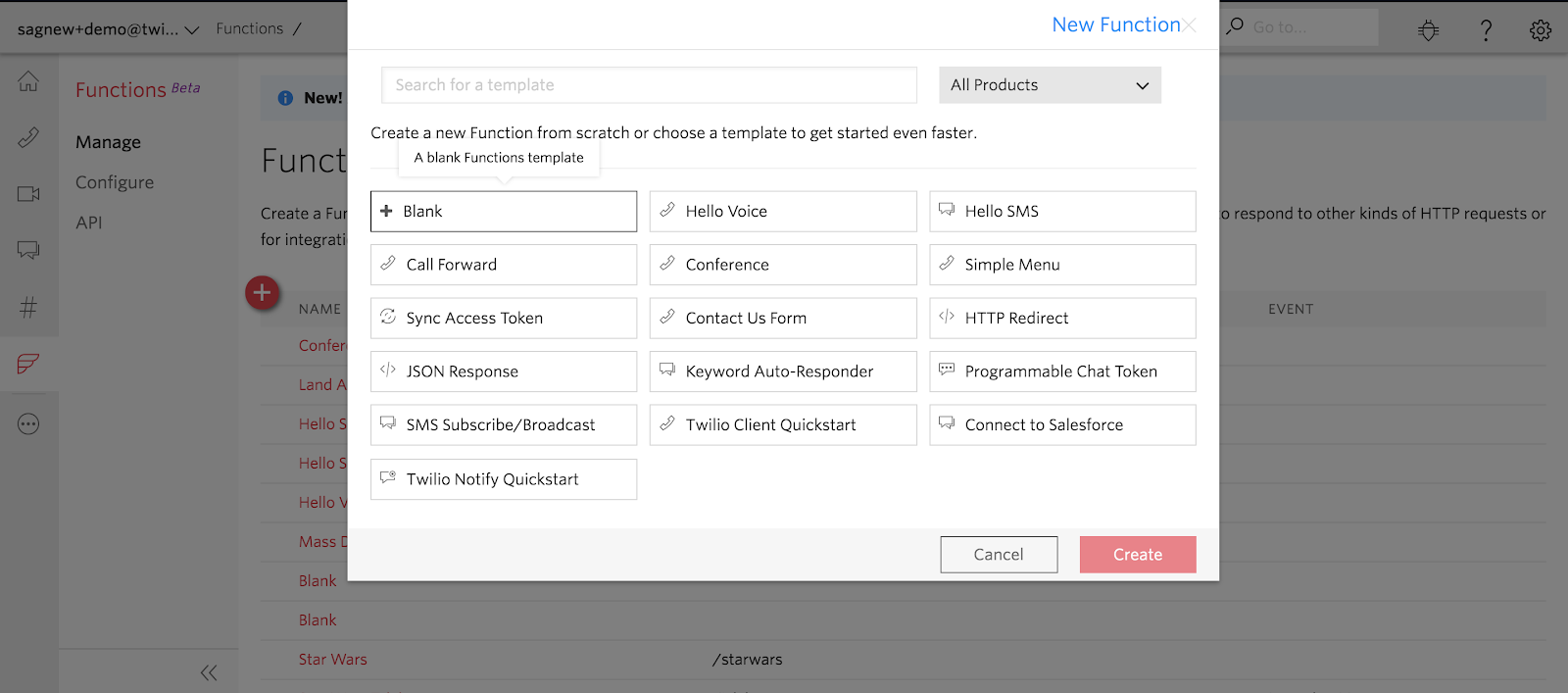Choose the HTTP Redirect template
Viewport: 1568px width, 693px height.
(x=1062, y=318)
